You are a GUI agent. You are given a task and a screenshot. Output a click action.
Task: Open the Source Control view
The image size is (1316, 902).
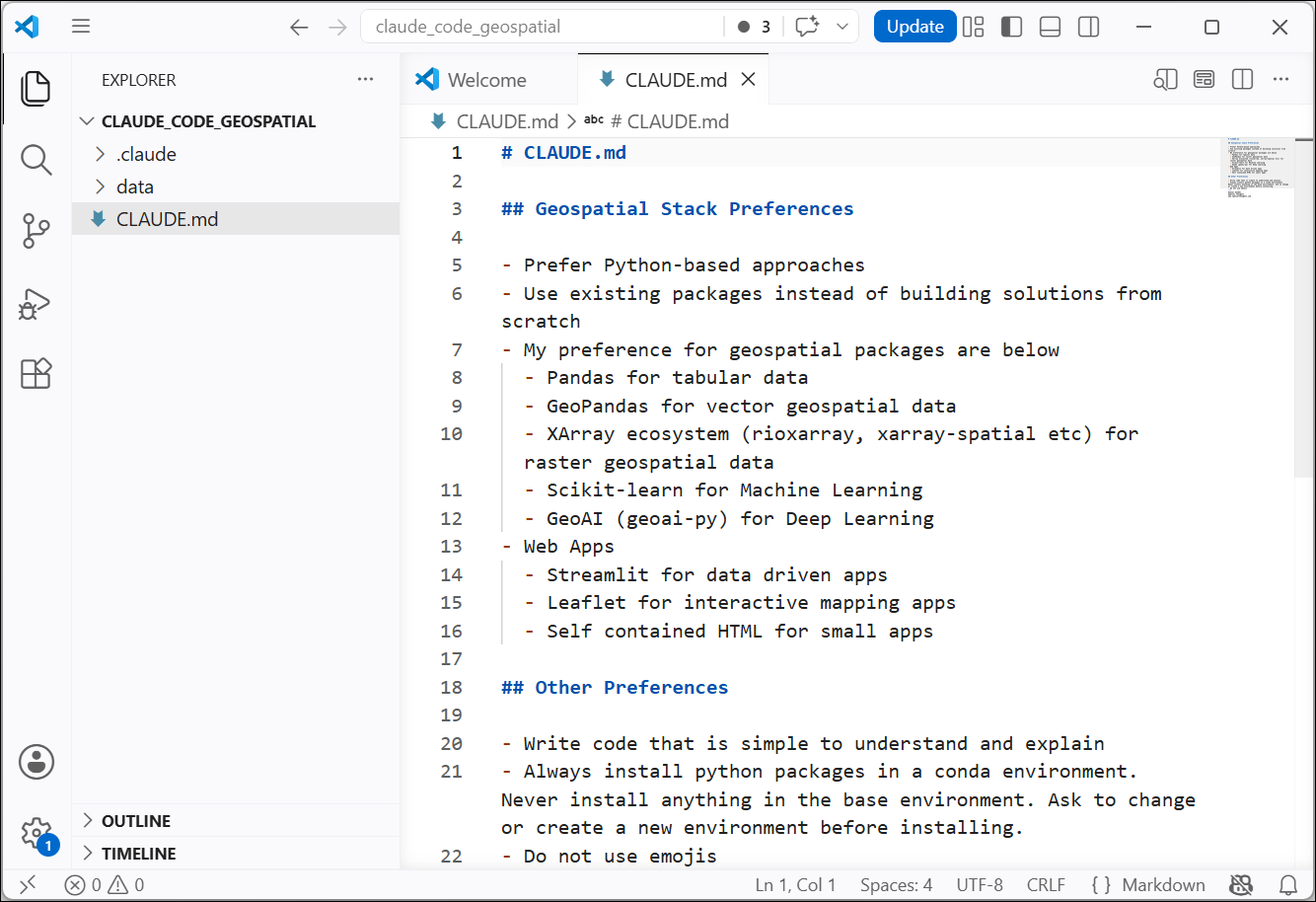click(x=36, y=231)
